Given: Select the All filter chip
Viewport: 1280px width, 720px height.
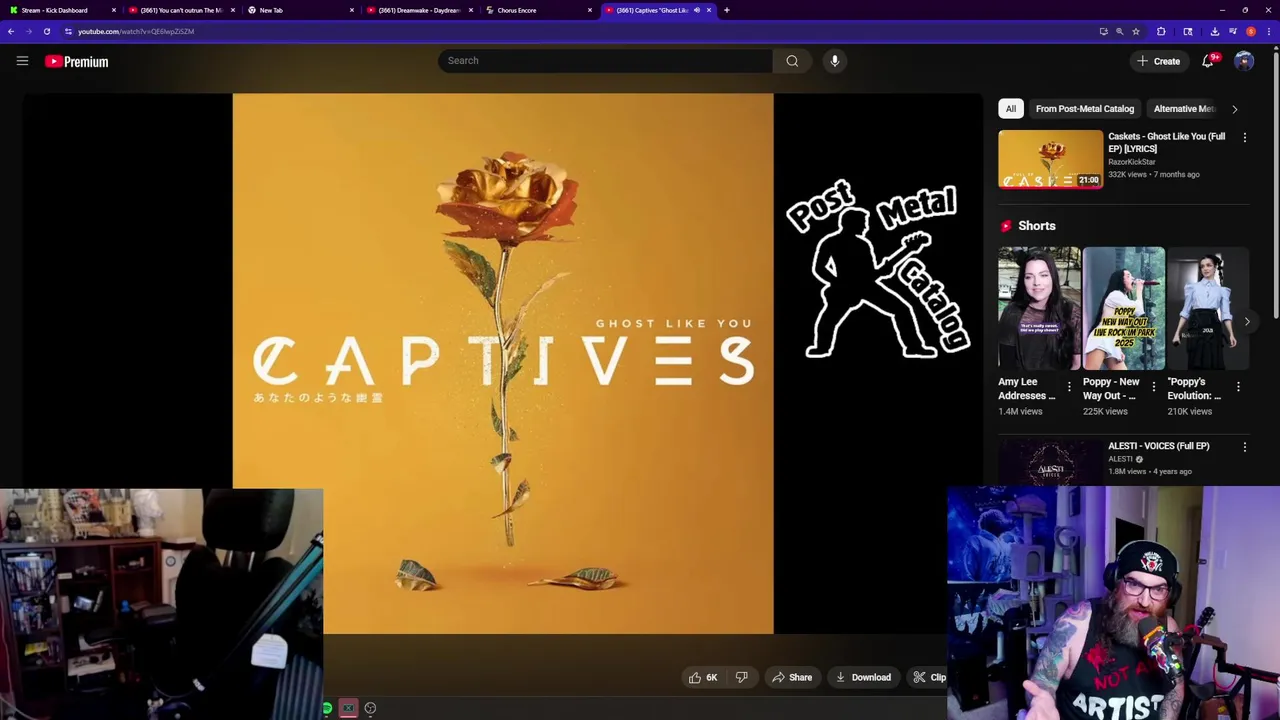Looking at the screenshot, I should coord(1010,109).
